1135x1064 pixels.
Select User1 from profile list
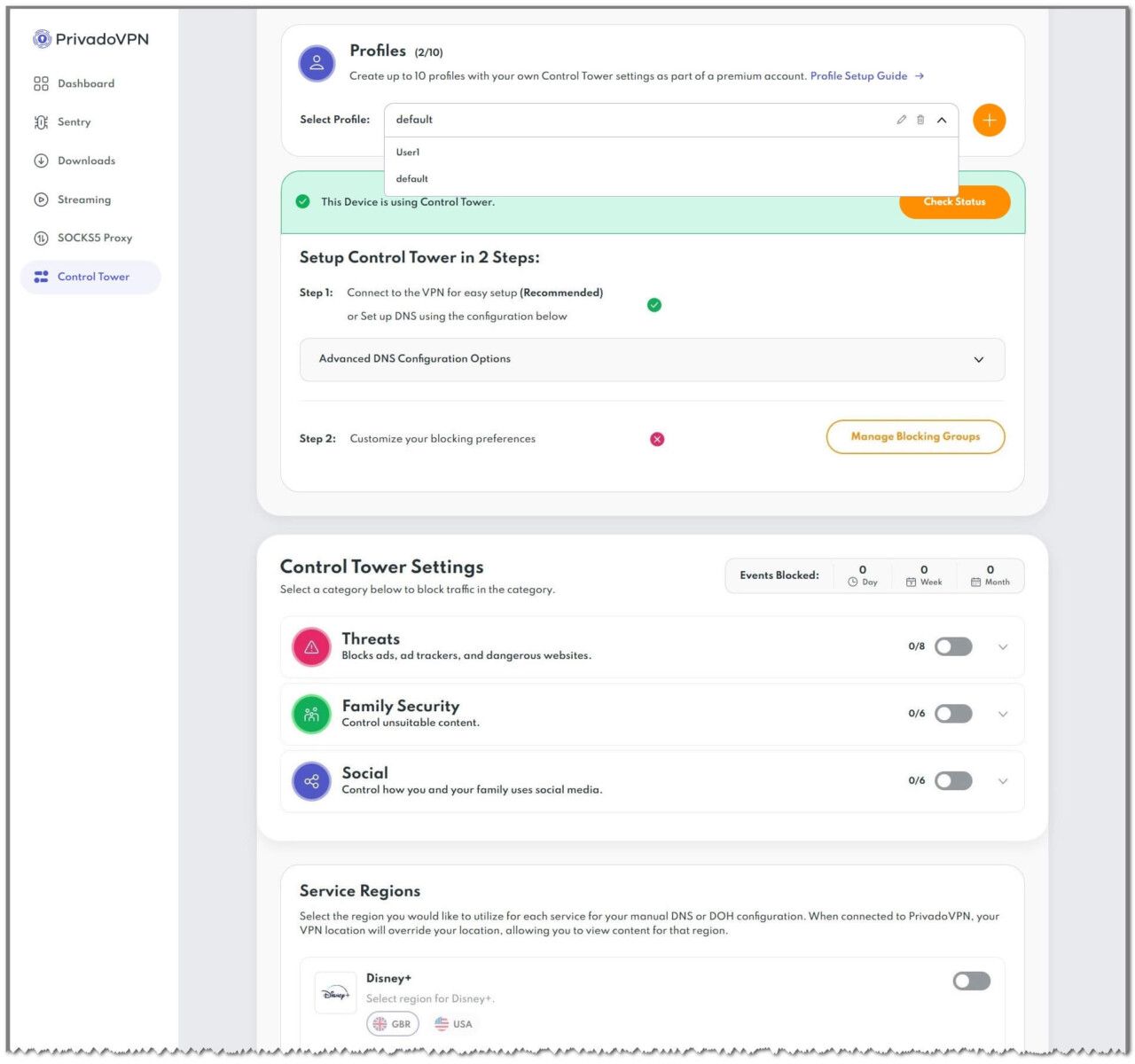coord(409,153)
